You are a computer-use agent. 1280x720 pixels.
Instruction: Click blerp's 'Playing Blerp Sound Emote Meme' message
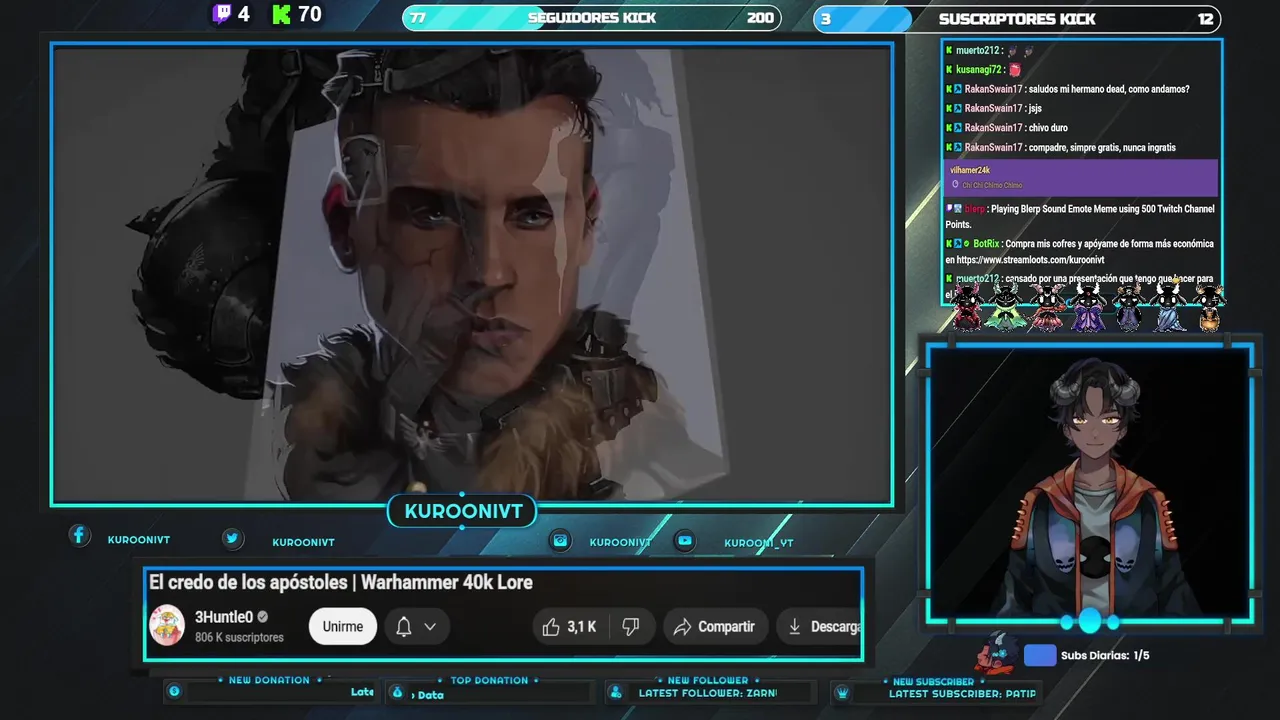pos(1080,216)
